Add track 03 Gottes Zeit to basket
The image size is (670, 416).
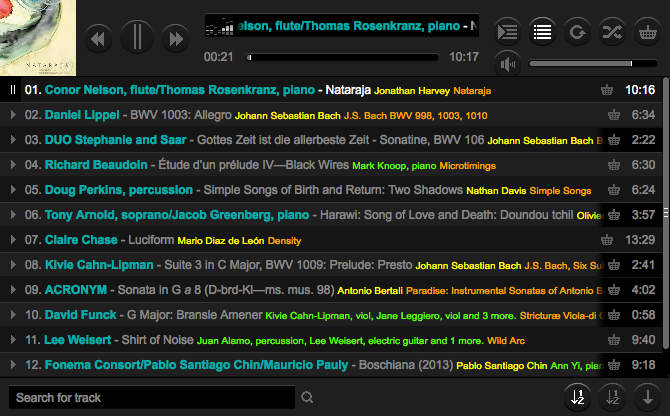click(614, 140)
